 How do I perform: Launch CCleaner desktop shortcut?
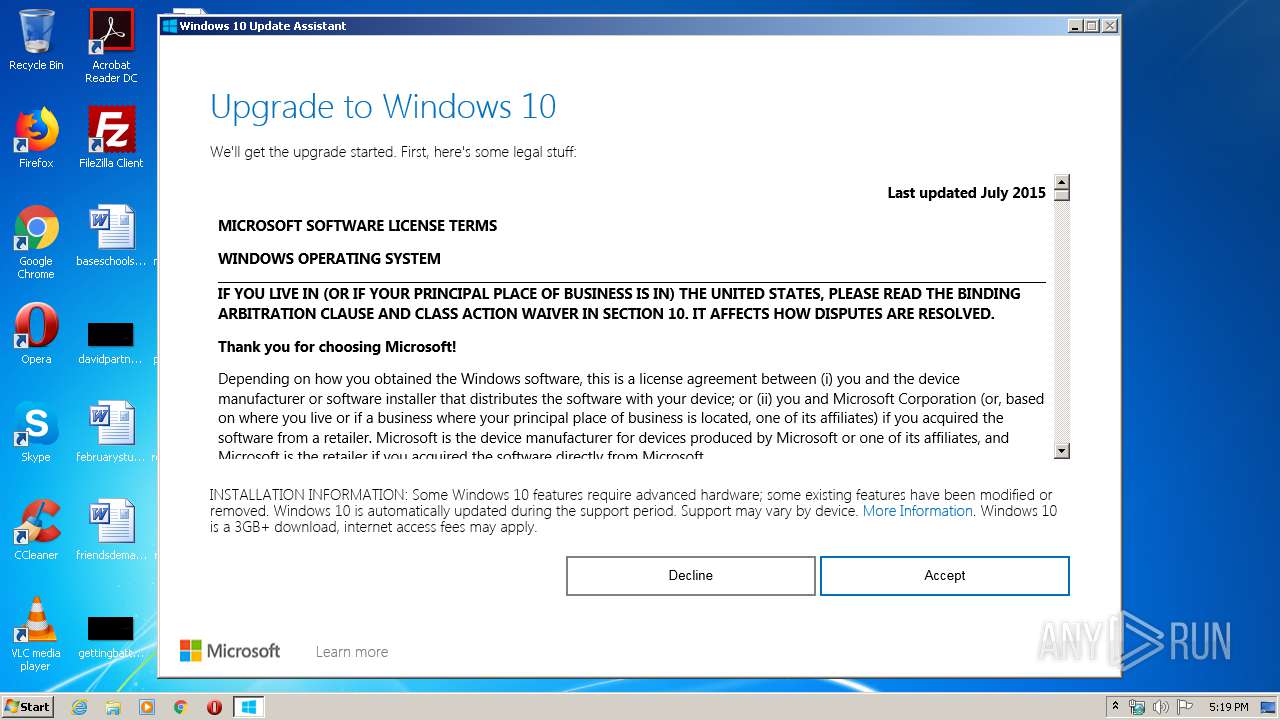36,530
